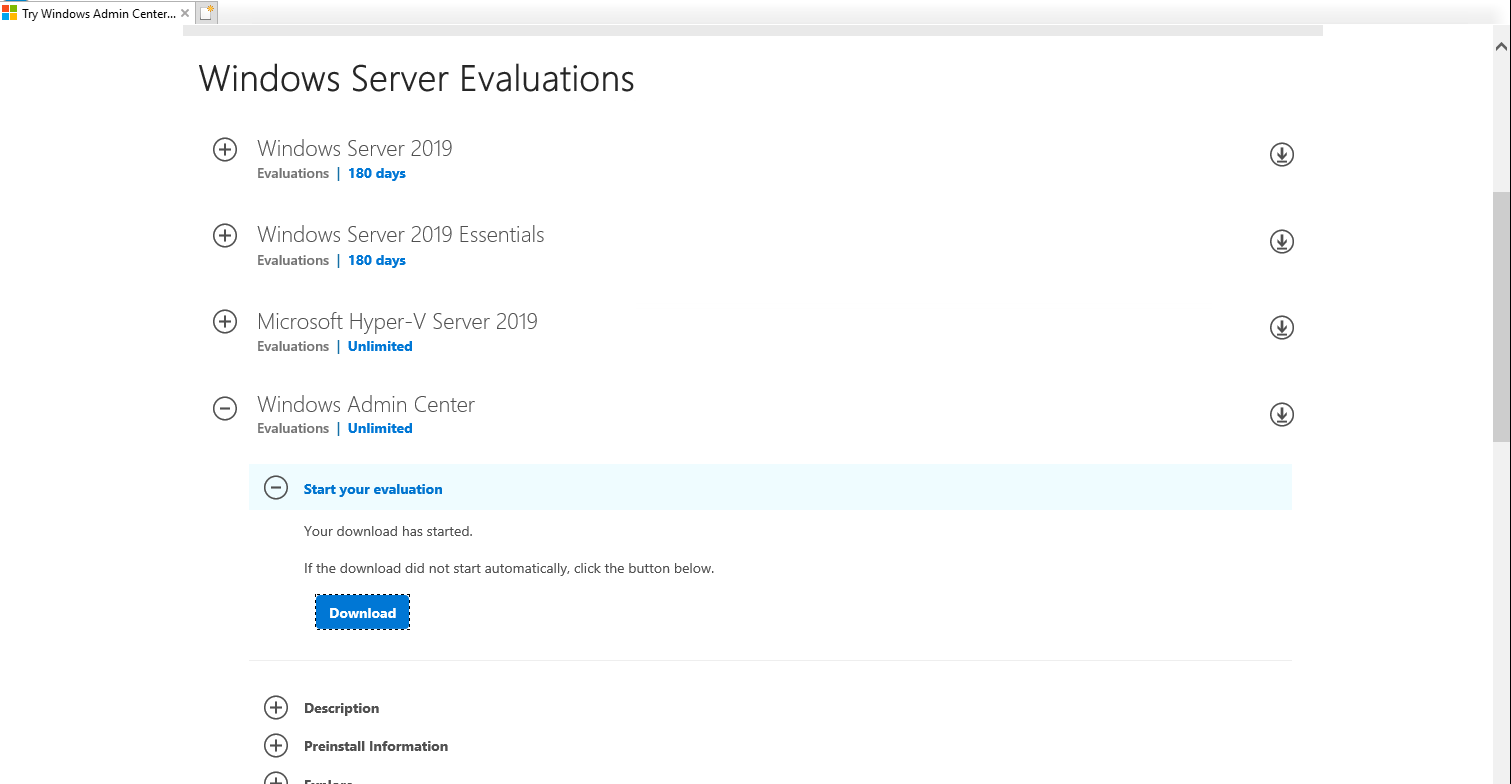
Task: Click the 'Your download has started.' text
Action: (x=388, y=531)
